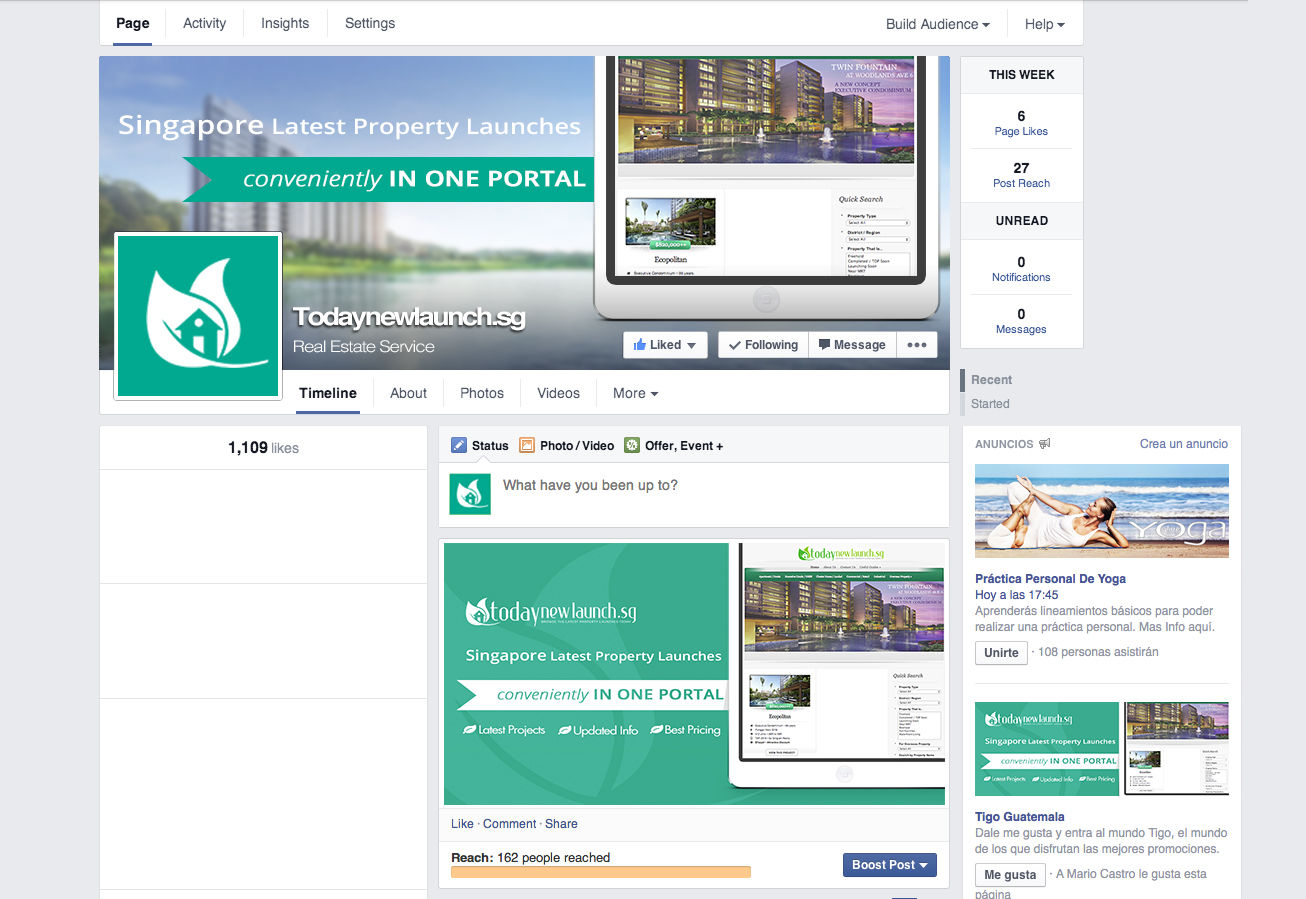Viewport: 1306px width, 899px height.
Task: Open the 27 Post Reach stat
Action: (1021, 175)
